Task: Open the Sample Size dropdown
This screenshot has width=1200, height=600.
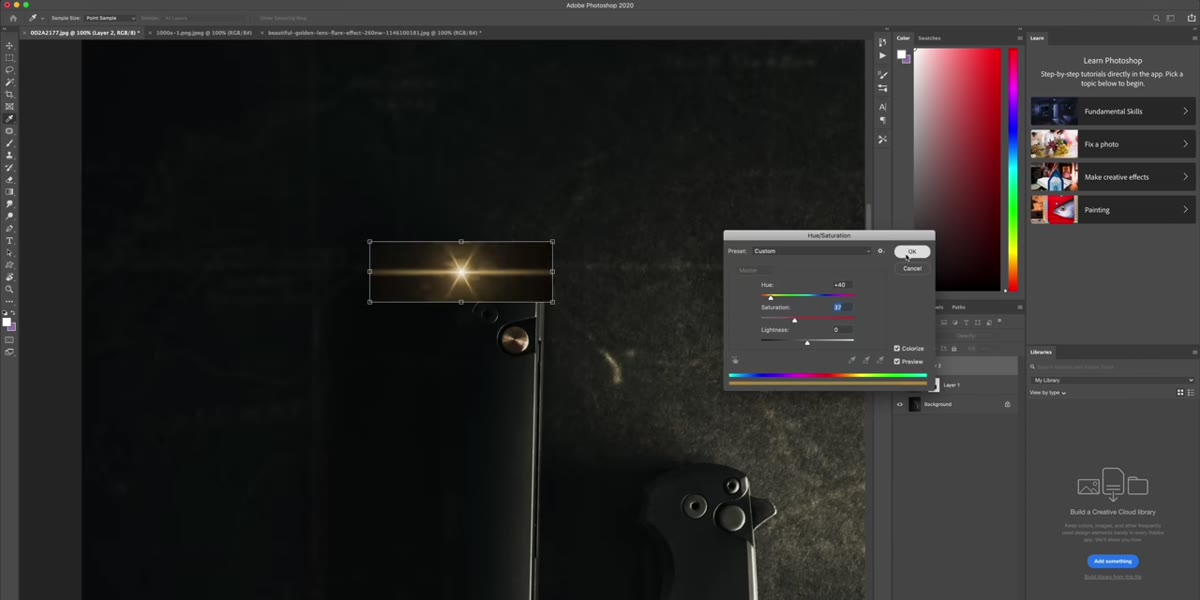Action: pyautogui.click(x=110, y=18)
